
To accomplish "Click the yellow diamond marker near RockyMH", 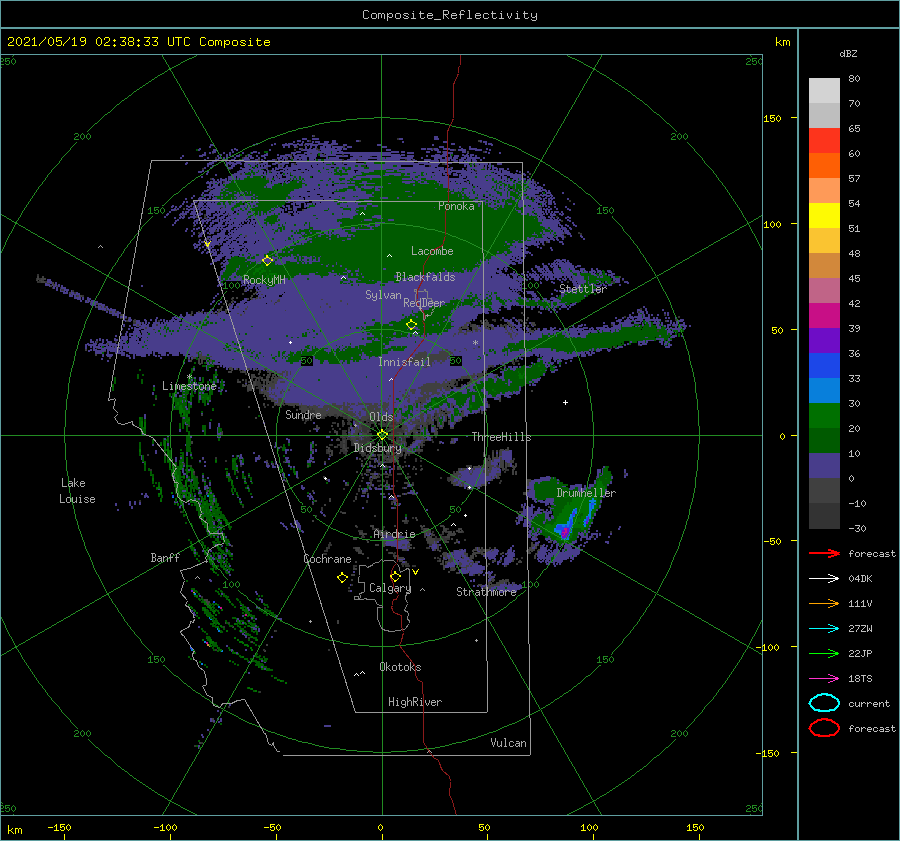I will click(267, 261).
